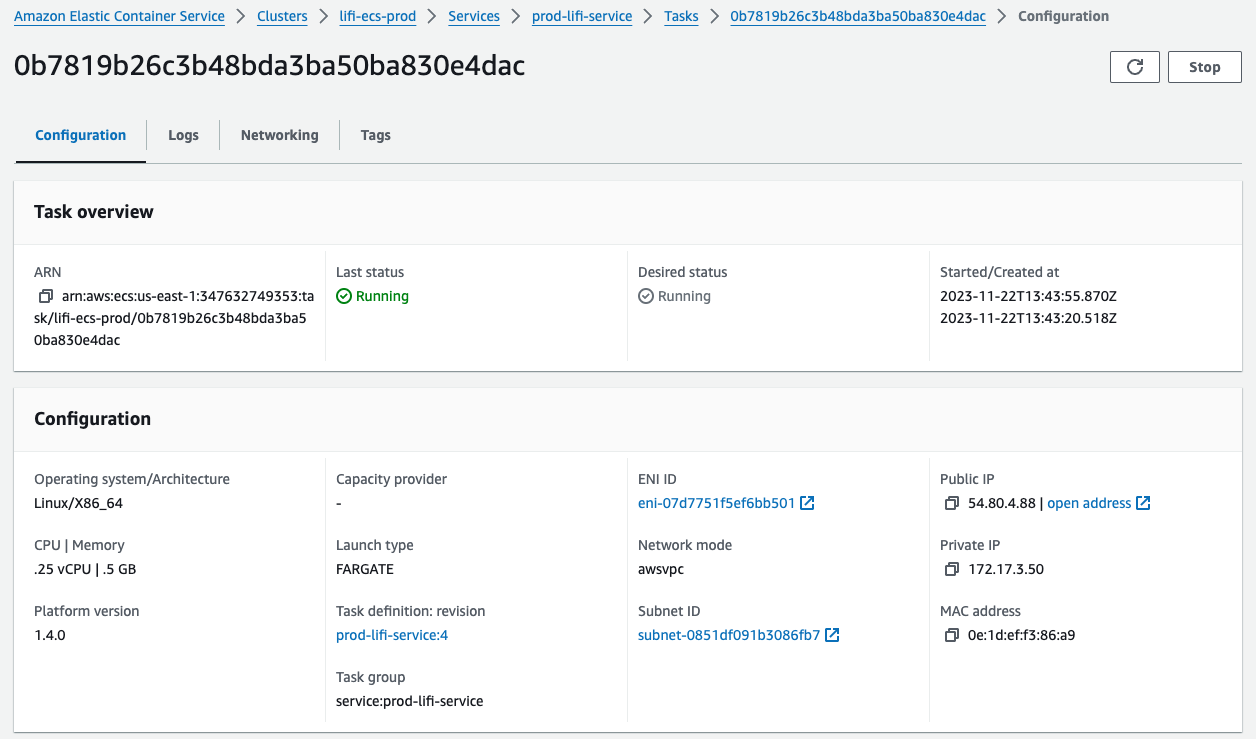This screenshot has height=739, width=1256.
Task: Click the large task ID page title
Action: pos(270,66)
